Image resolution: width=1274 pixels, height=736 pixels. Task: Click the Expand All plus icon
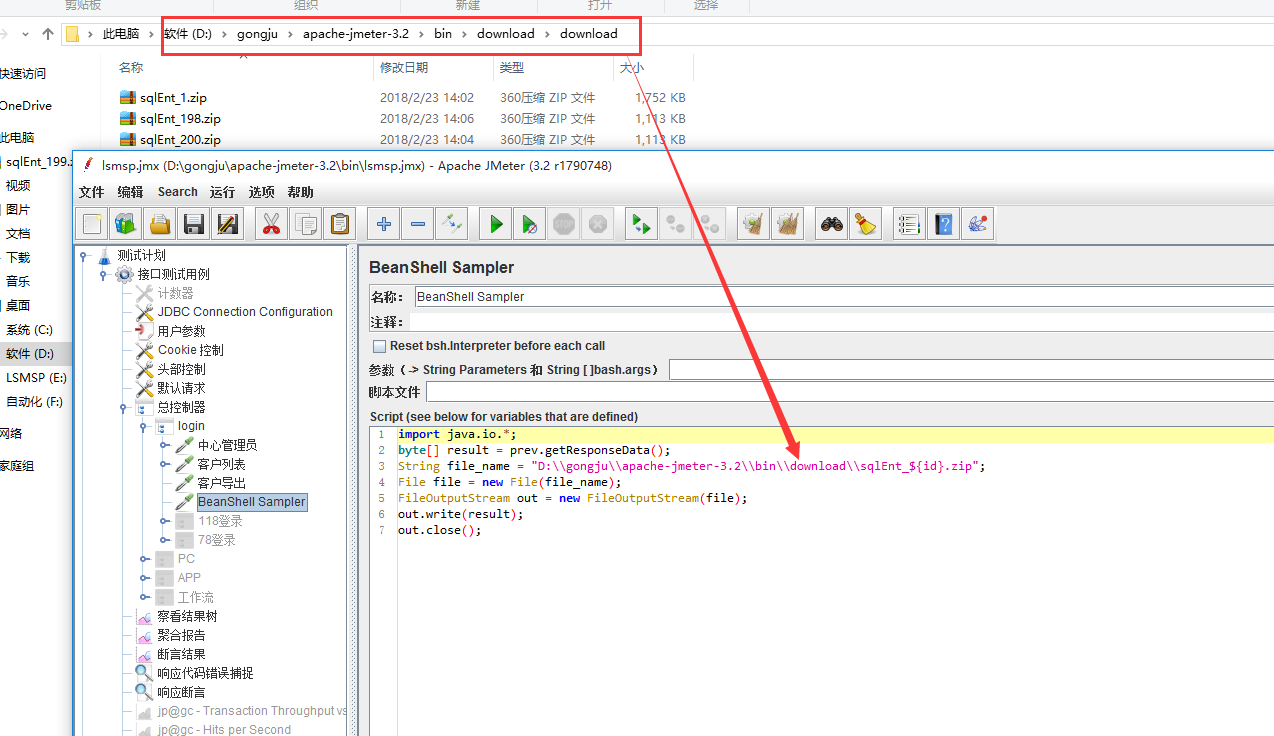coord(383,224)
